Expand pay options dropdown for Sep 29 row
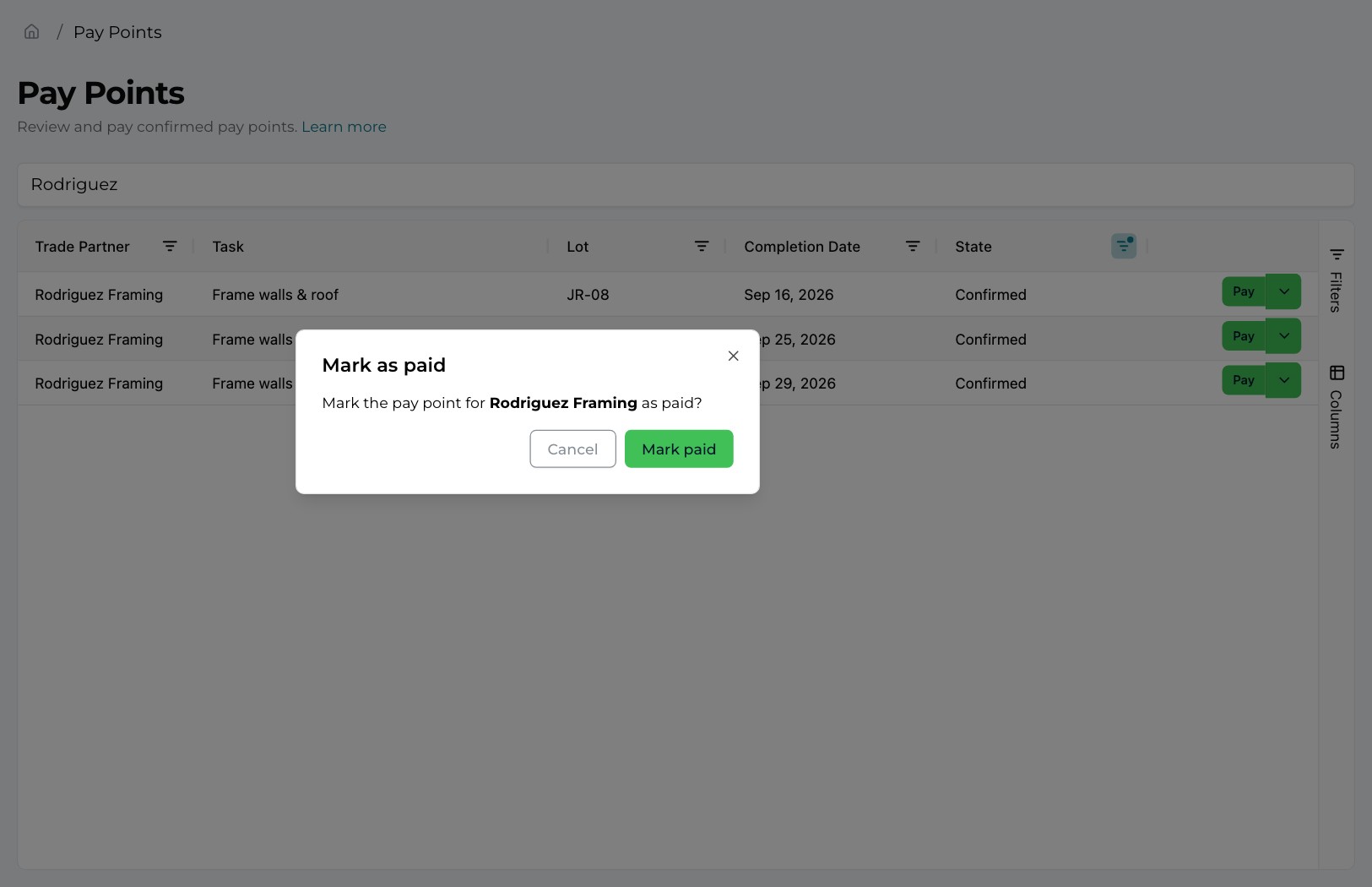The width and height of the screenshot is (1372, 887). [x=1283, y=380]
